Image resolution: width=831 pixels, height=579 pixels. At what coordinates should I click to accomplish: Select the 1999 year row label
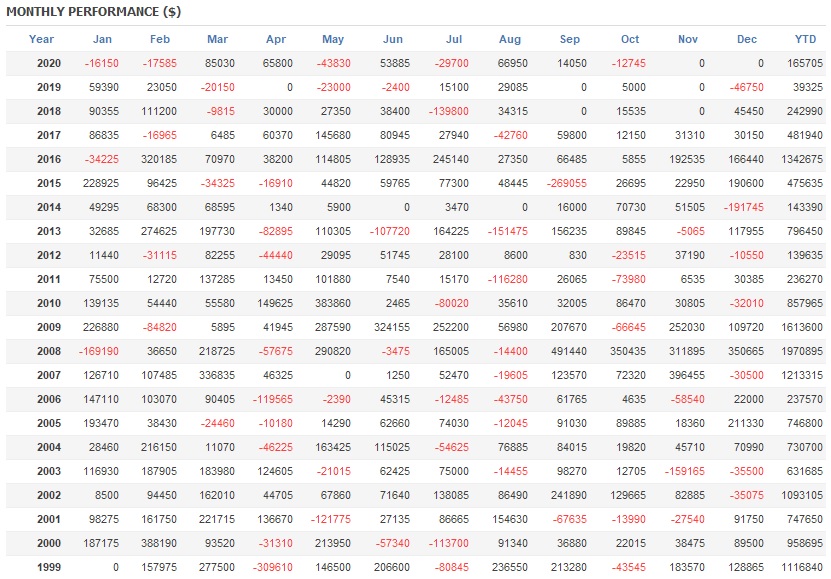49,567
